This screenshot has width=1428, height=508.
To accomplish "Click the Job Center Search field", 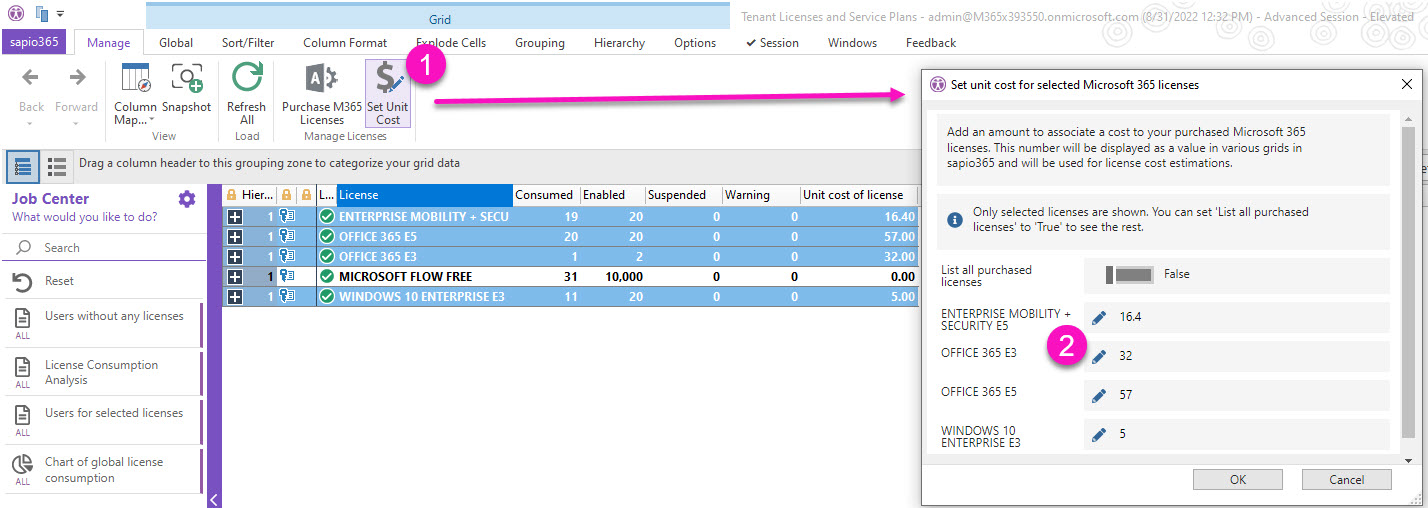I will tap(103, 247).
